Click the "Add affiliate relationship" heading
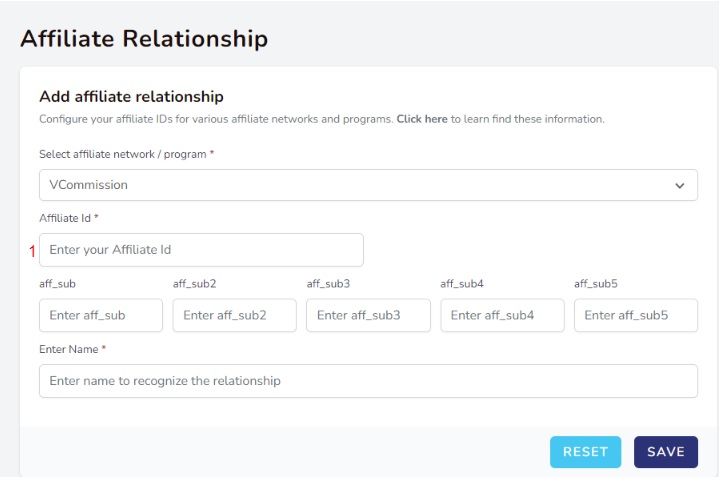The image size is (725, 486). tap(131, 97)
